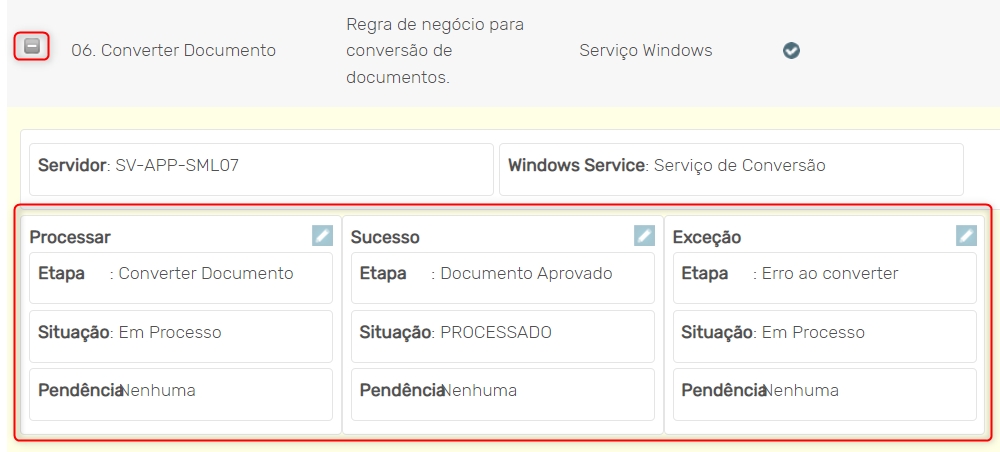Click Situação field in Exceção panel

pos(825,335)
